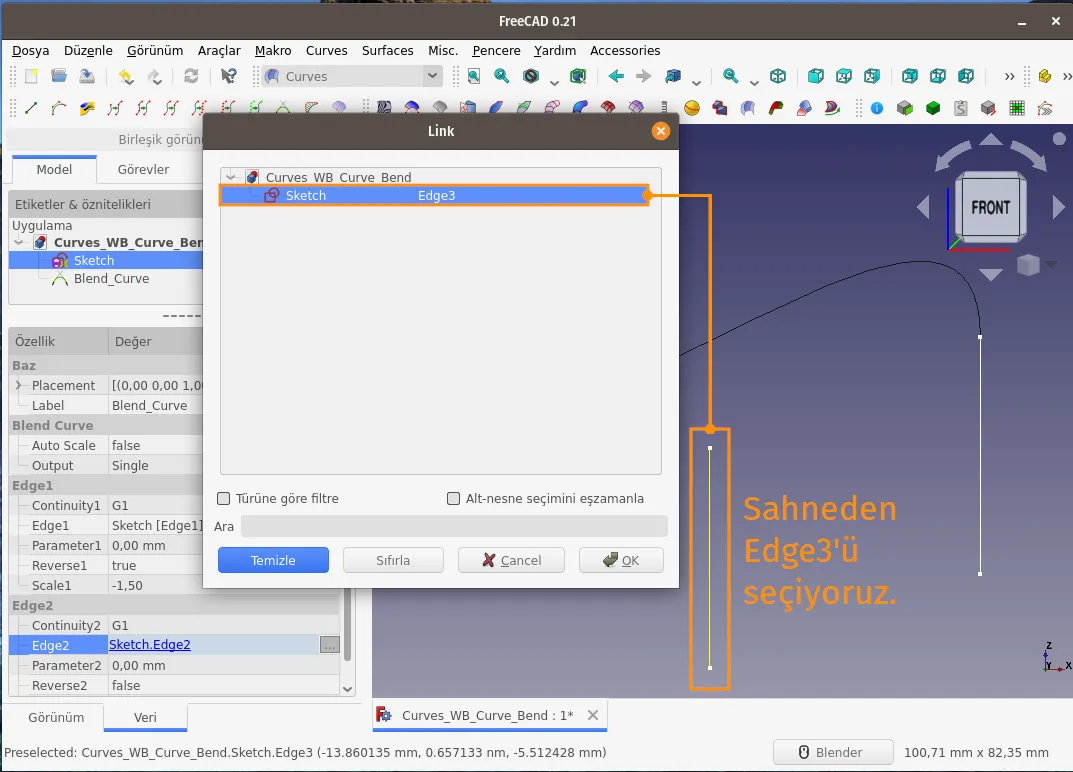Click the Curves line tool icon
The image size is (1073, 772).
click(x=31, y=107)
